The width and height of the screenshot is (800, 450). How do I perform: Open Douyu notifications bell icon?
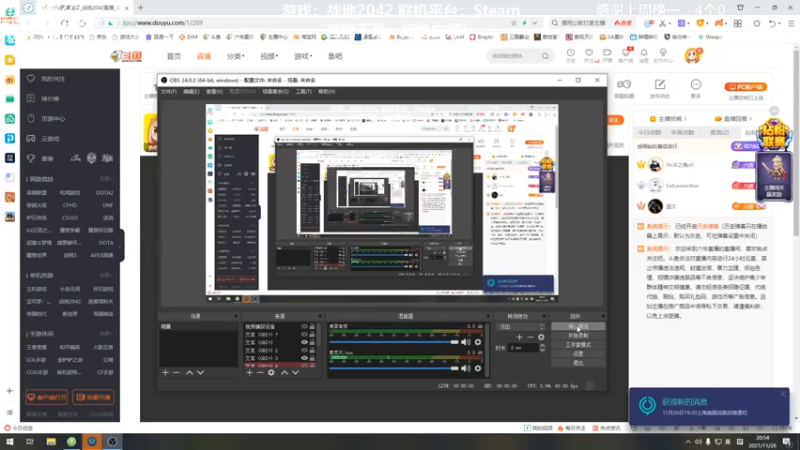pos(644,55)
